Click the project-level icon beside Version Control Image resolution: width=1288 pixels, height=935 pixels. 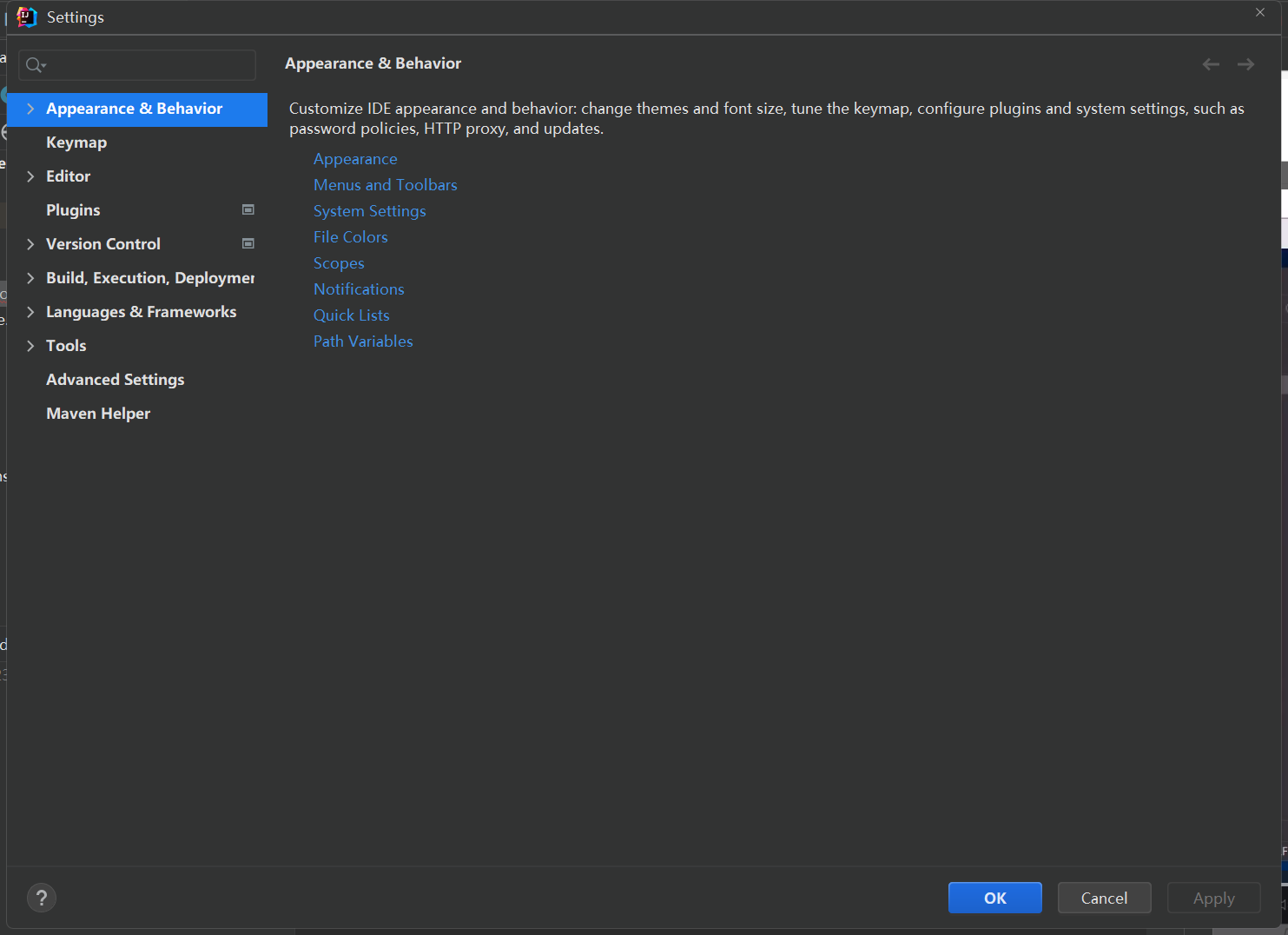coord(248,244)
